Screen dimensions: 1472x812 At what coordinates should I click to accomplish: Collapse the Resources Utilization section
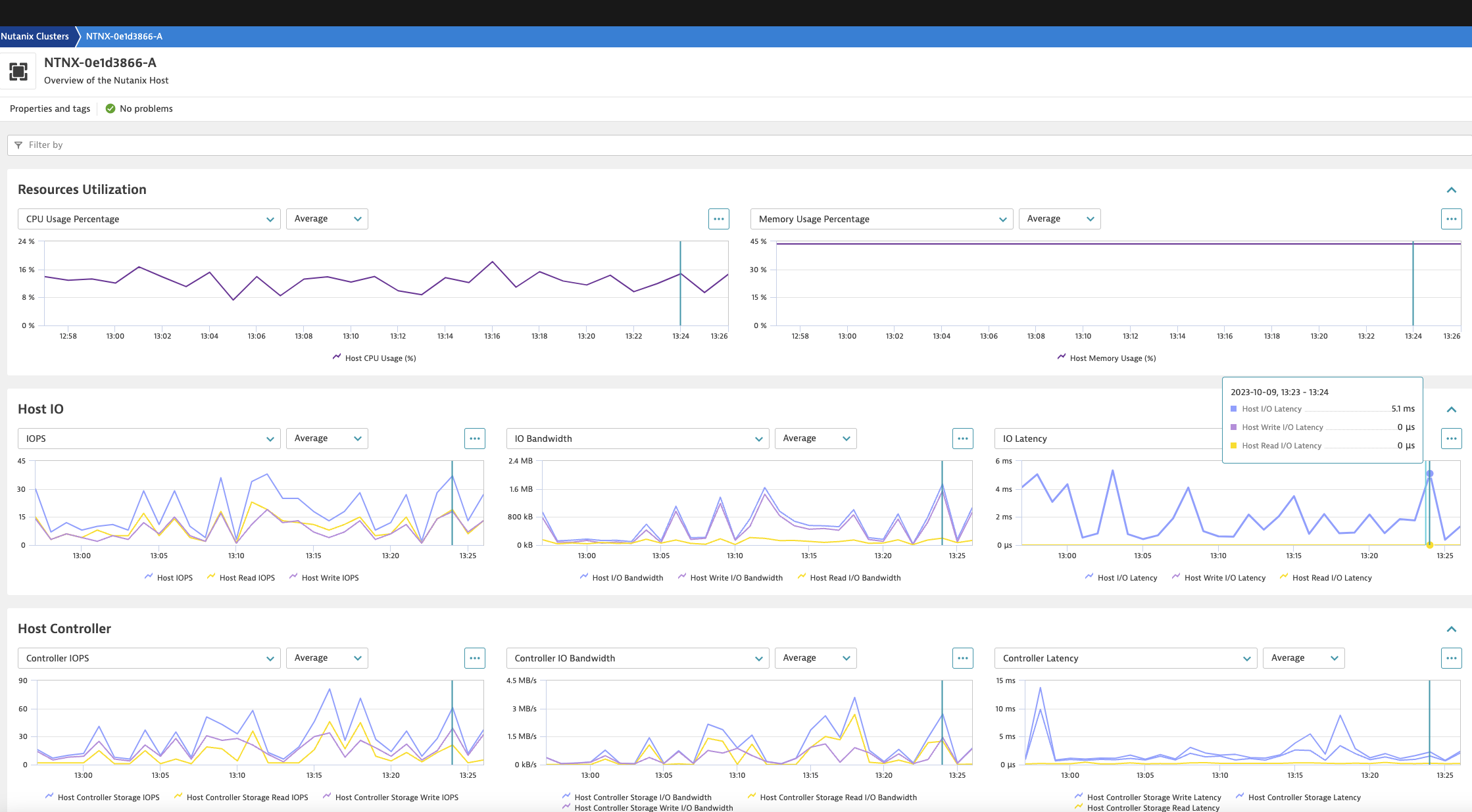[1451, 190]
